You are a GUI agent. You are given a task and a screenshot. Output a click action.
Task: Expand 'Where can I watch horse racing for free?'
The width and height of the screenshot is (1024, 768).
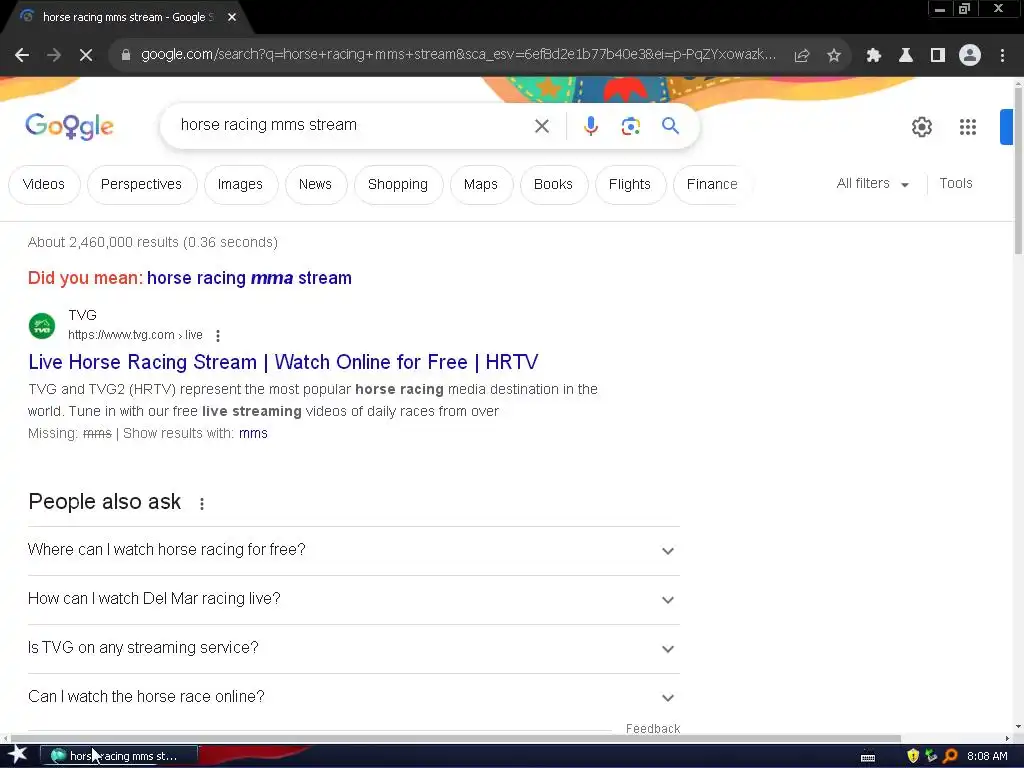[x=353, y=551]
